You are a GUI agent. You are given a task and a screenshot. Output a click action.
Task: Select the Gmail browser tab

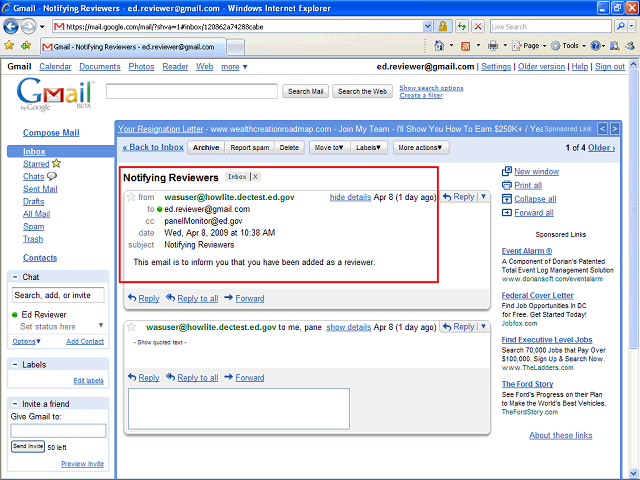point(133,47)
